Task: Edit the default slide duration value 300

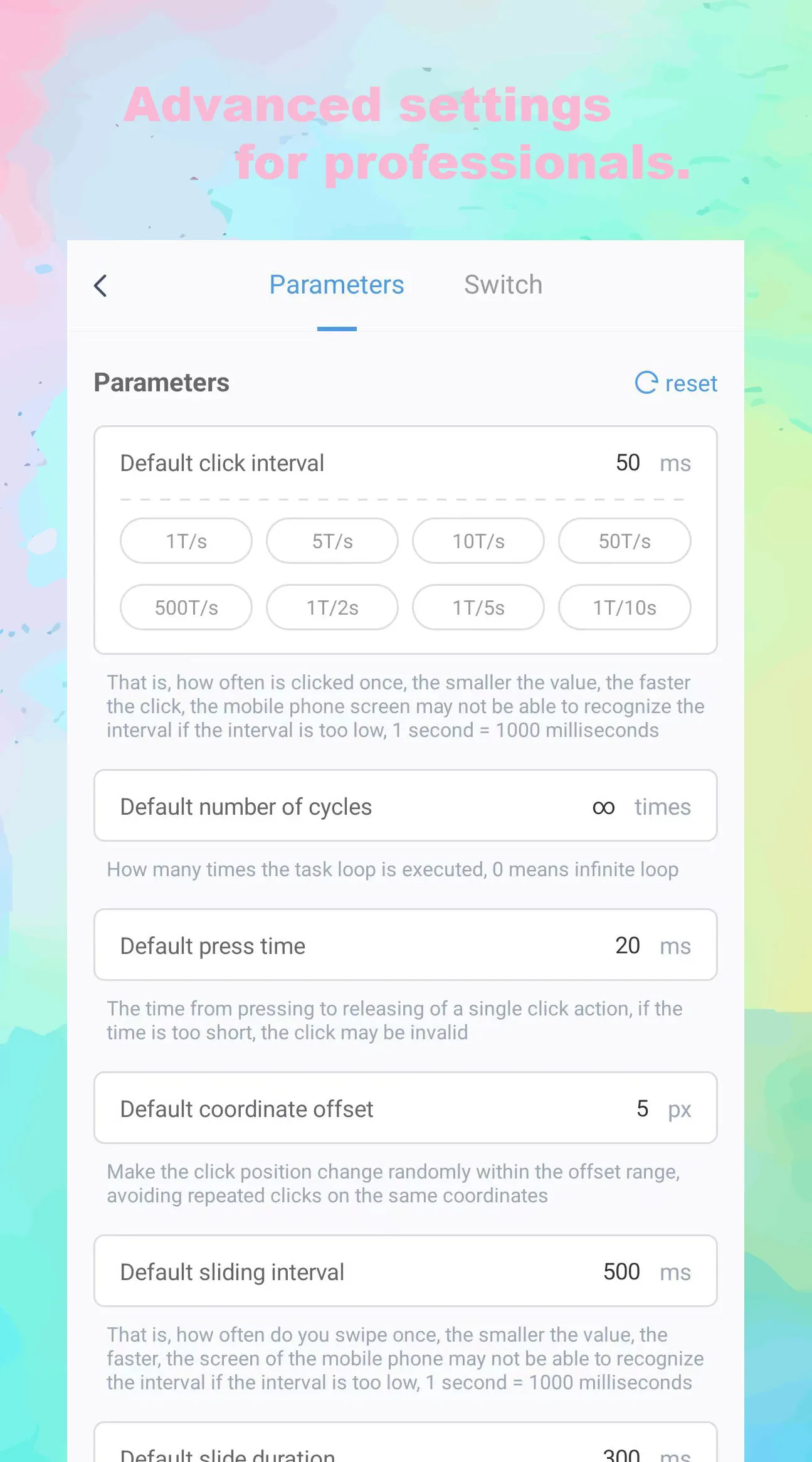Action: click(621, 1454)
